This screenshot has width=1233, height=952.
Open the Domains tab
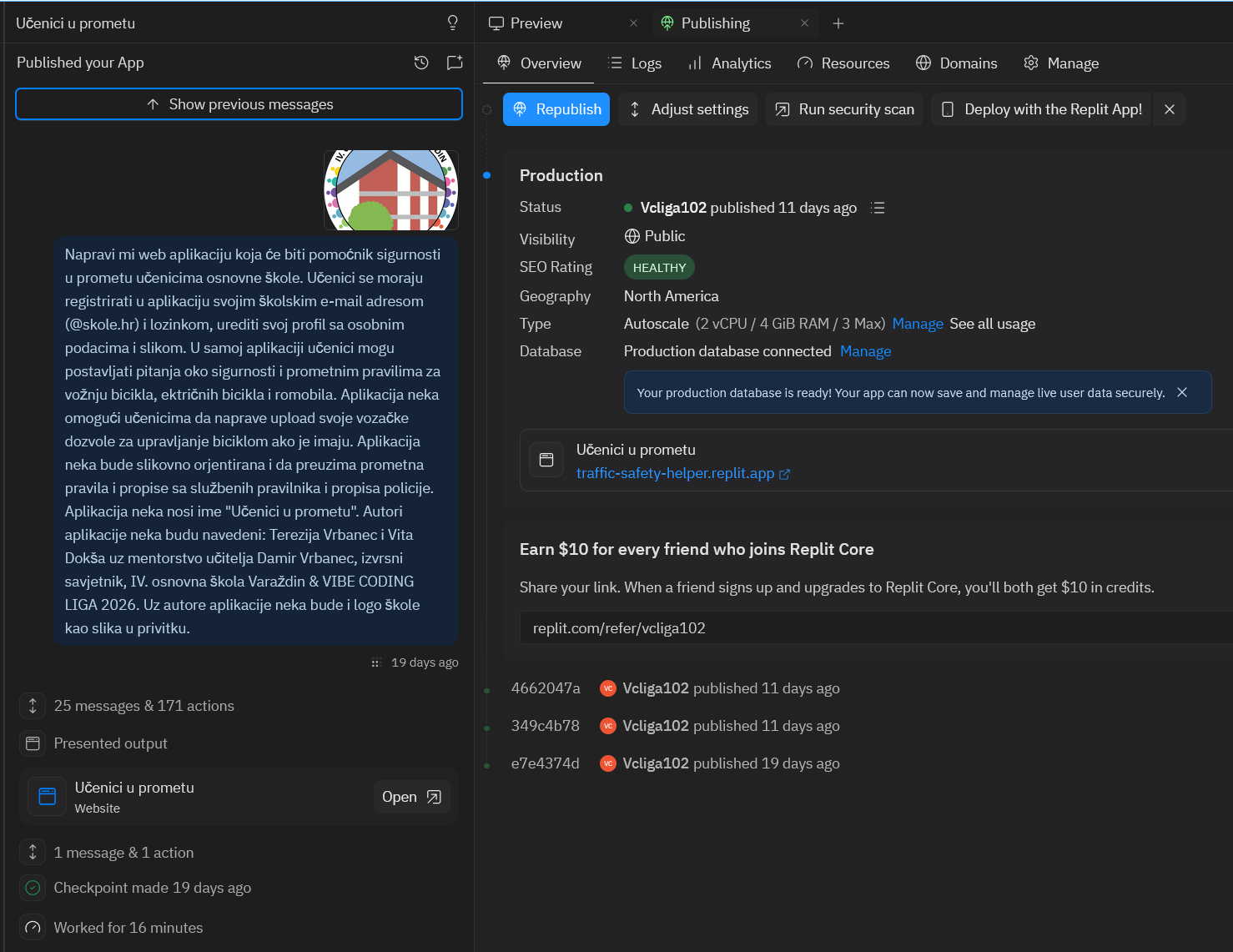[956, 63]
